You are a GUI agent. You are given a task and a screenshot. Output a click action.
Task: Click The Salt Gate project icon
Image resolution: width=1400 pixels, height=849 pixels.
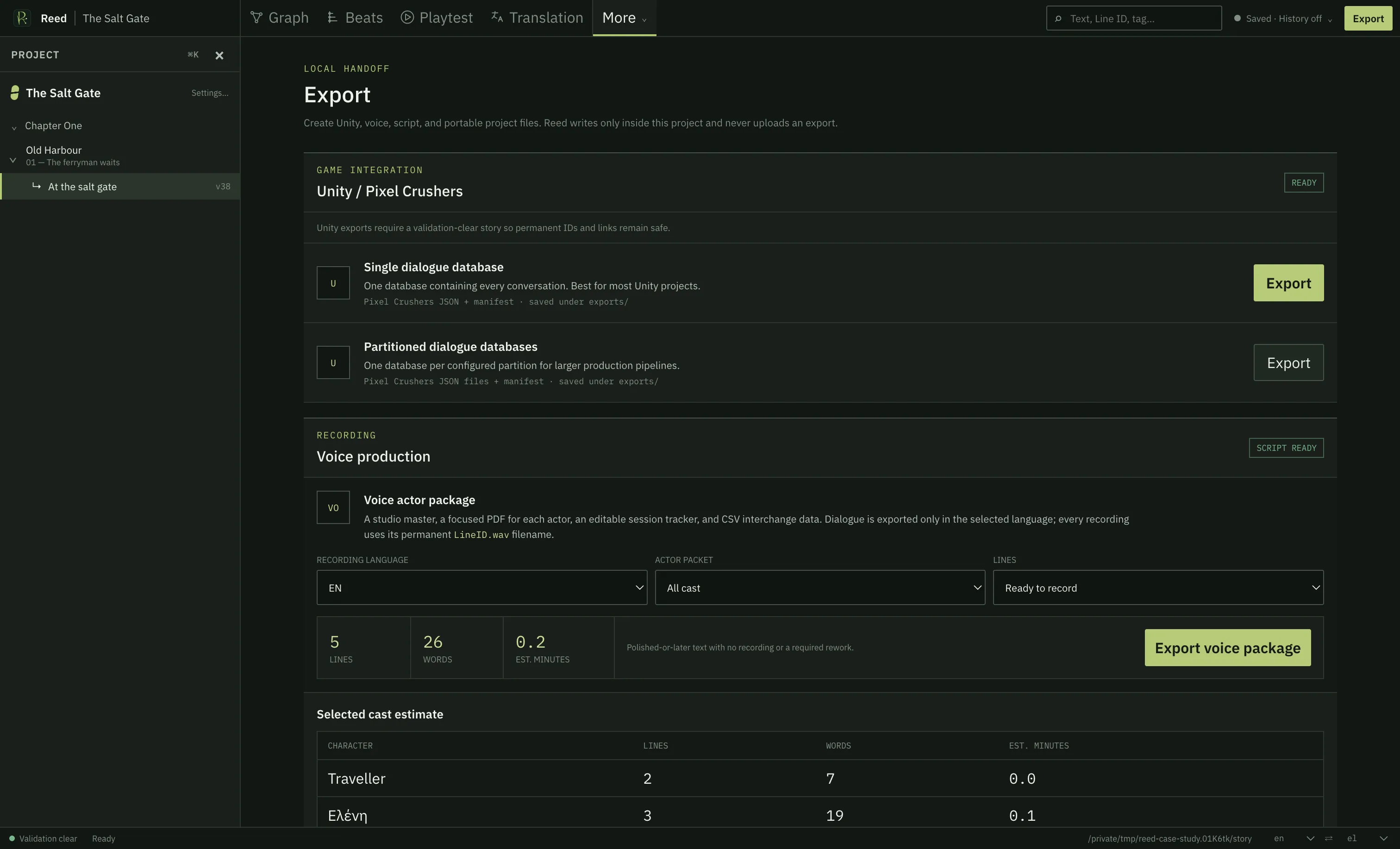tap(15, 93)
